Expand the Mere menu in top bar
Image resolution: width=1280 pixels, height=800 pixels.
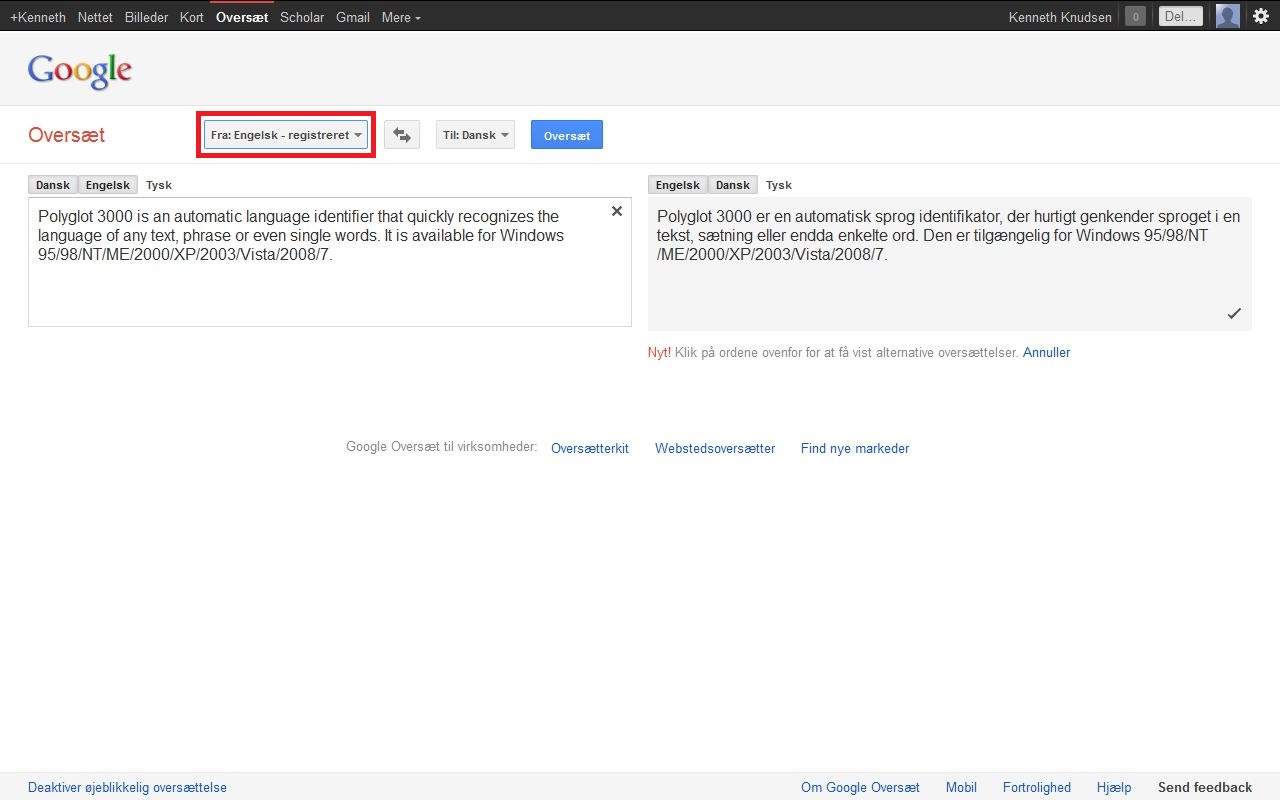click(401, 17)
